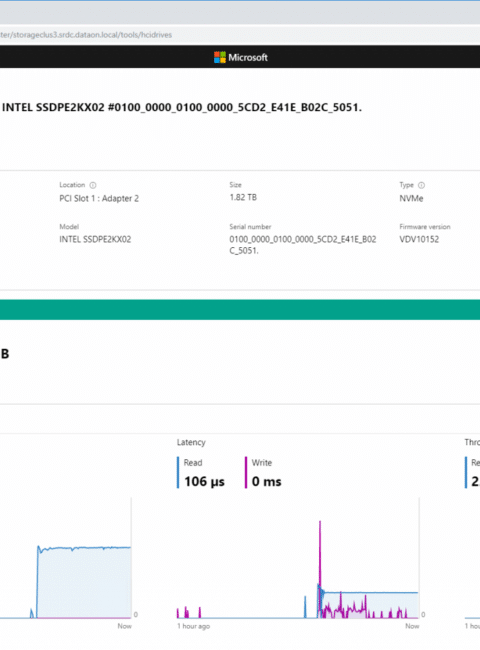This screenshot has height=650, width=480.
Task: Click the 'Now' label under the Latency chart
Action: pos(412,626)
